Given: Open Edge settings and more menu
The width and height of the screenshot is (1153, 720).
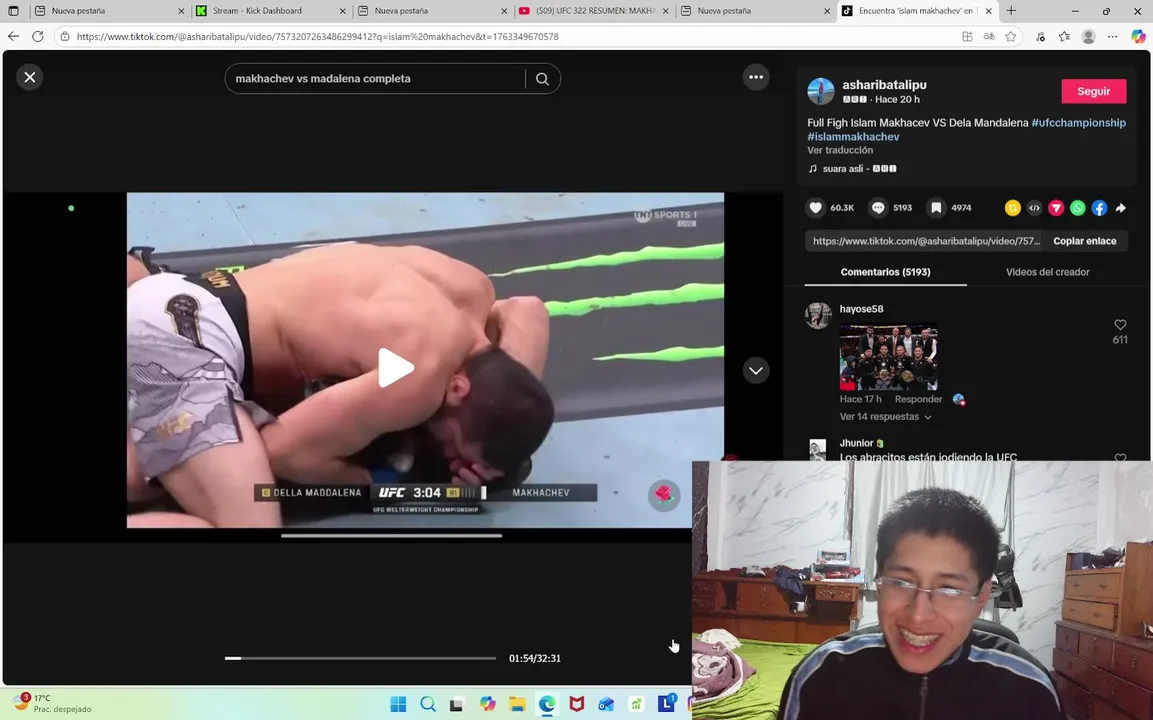Looking at the screenshot, I should point(1113,37).
